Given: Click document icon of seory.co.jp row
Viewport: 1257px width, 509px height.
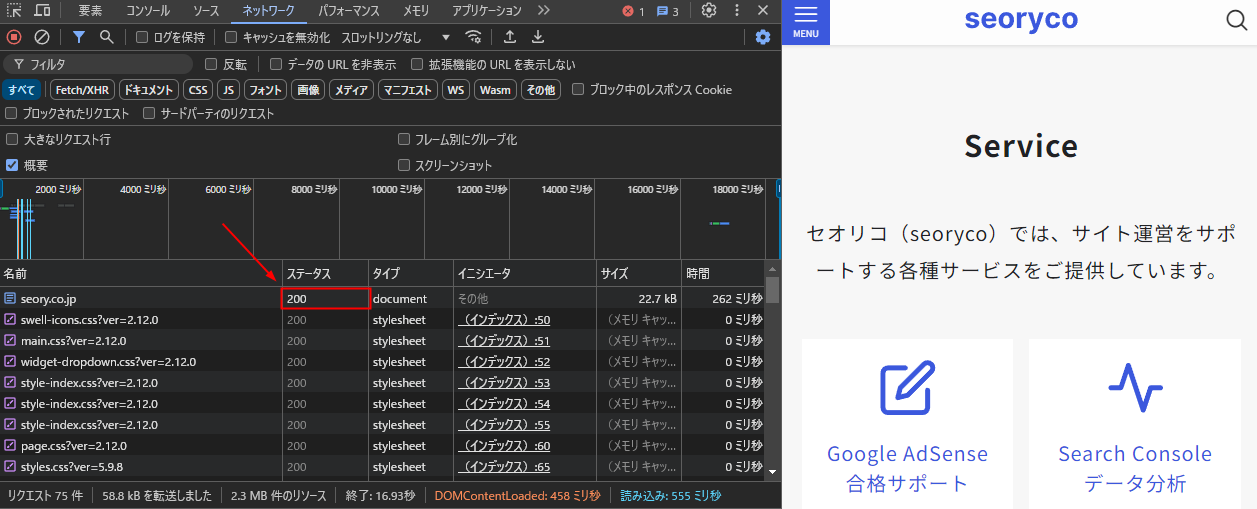Looking at the screenshot, I should 10,298.
